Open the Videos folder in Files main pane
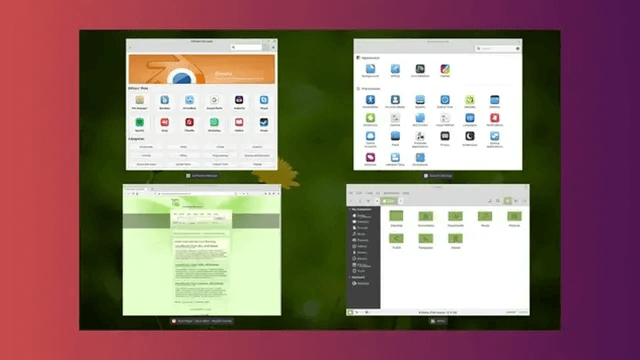The height and width of the screenshot is (360, 640). pos(456,241)
